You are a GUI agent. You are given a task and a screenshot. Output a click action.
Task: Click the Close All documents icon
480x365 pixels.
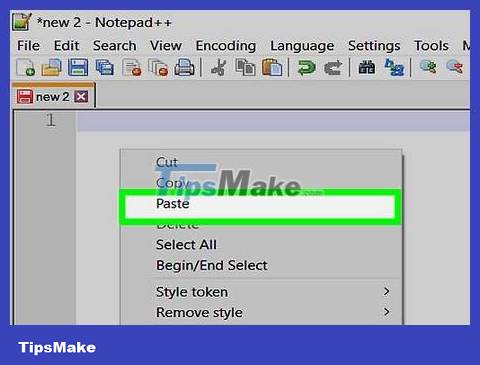click(x=158, y=67)
